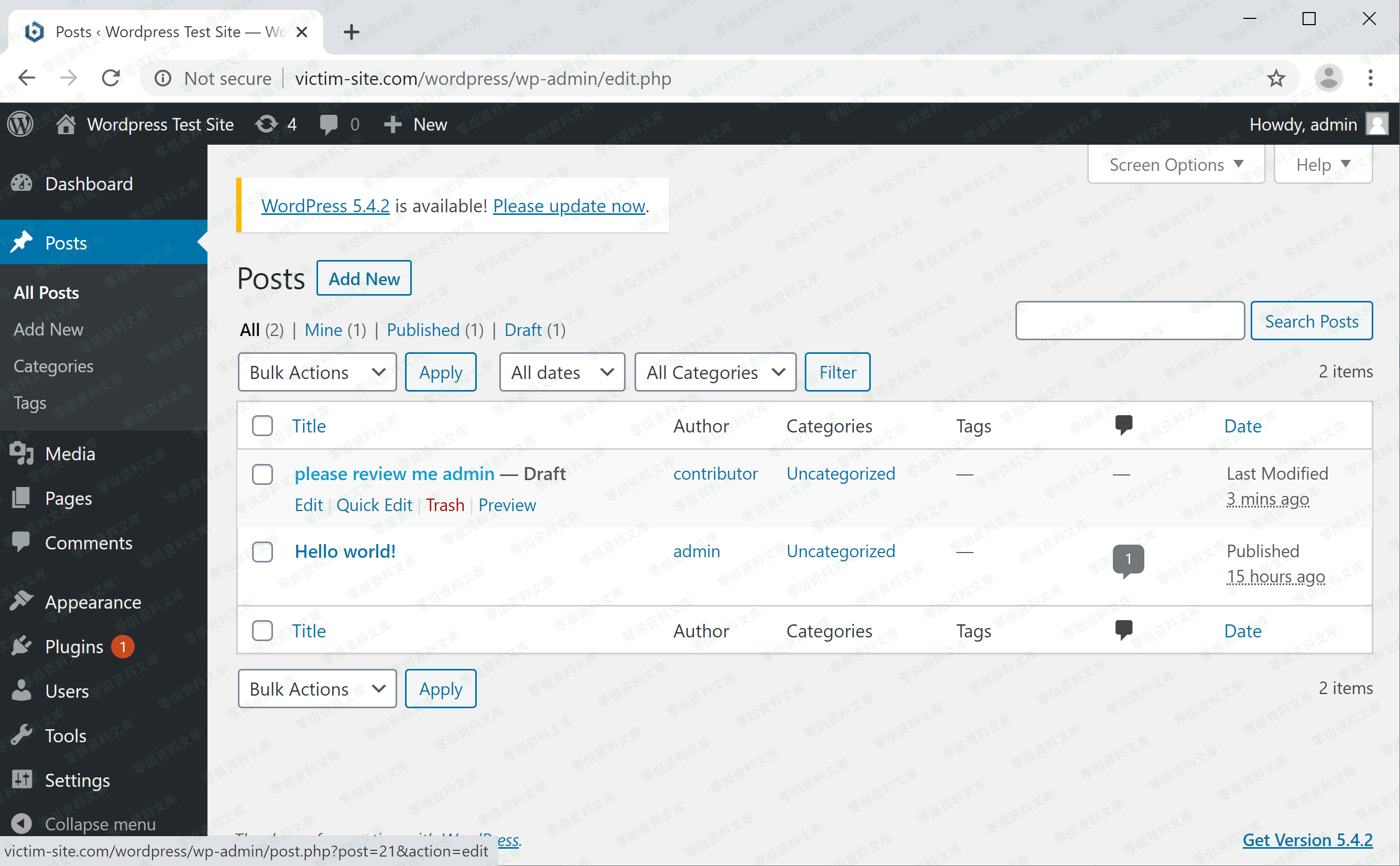Click the WordPress logo in admin bar
Image resolution: width=1400 pixels, height=866 pixels.
20,124
